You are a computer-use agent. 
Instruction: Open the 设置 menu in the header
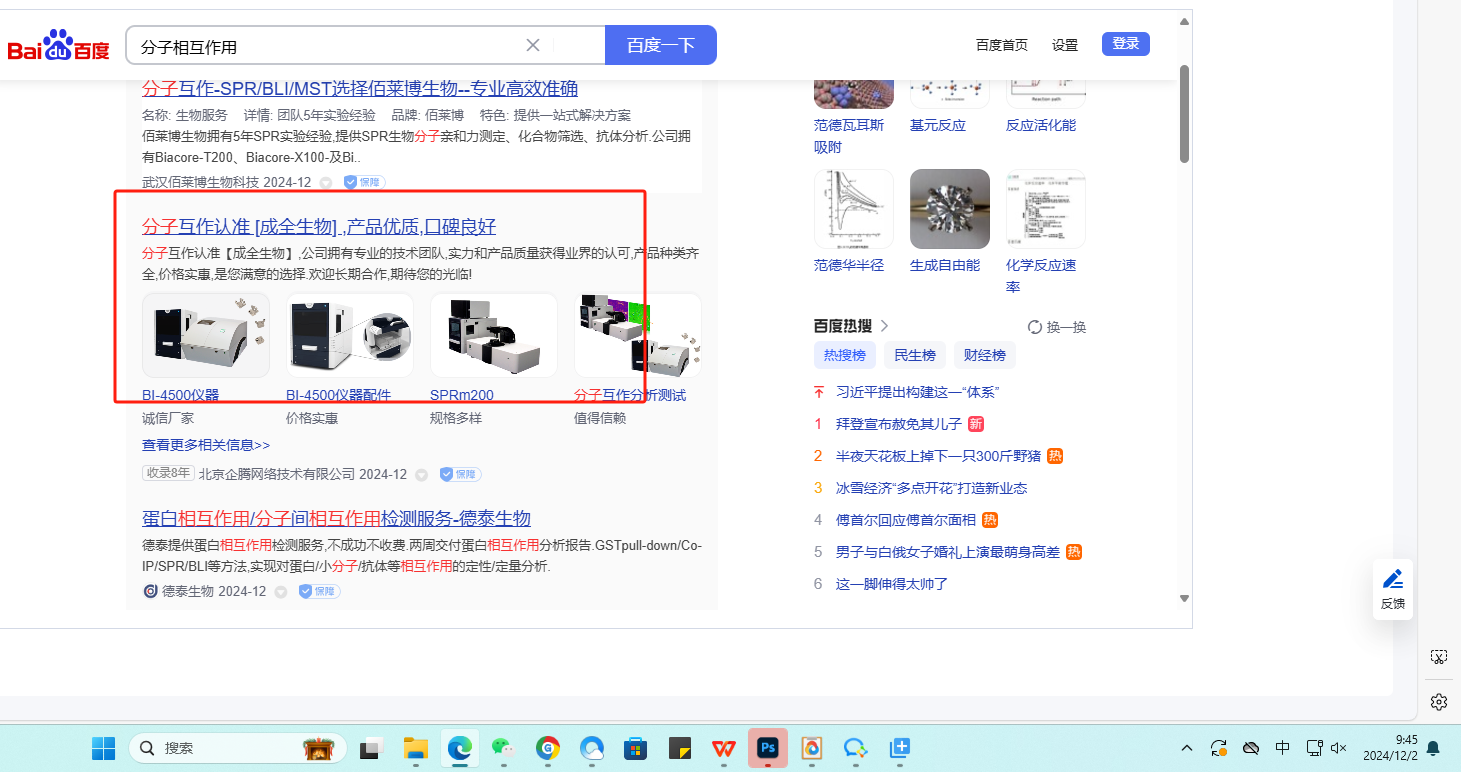point(1065,45)
